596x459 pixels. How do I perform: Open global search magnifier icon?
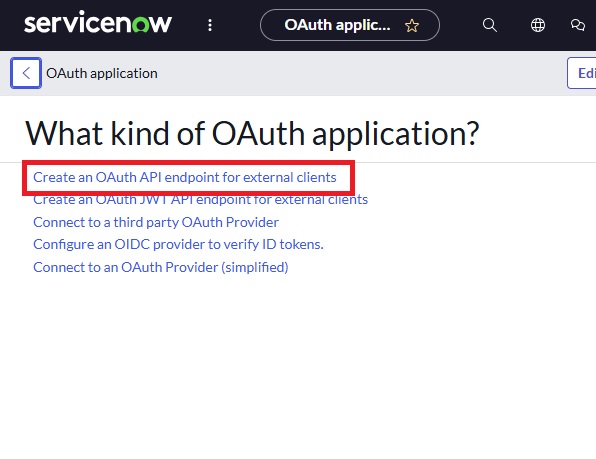490,25
